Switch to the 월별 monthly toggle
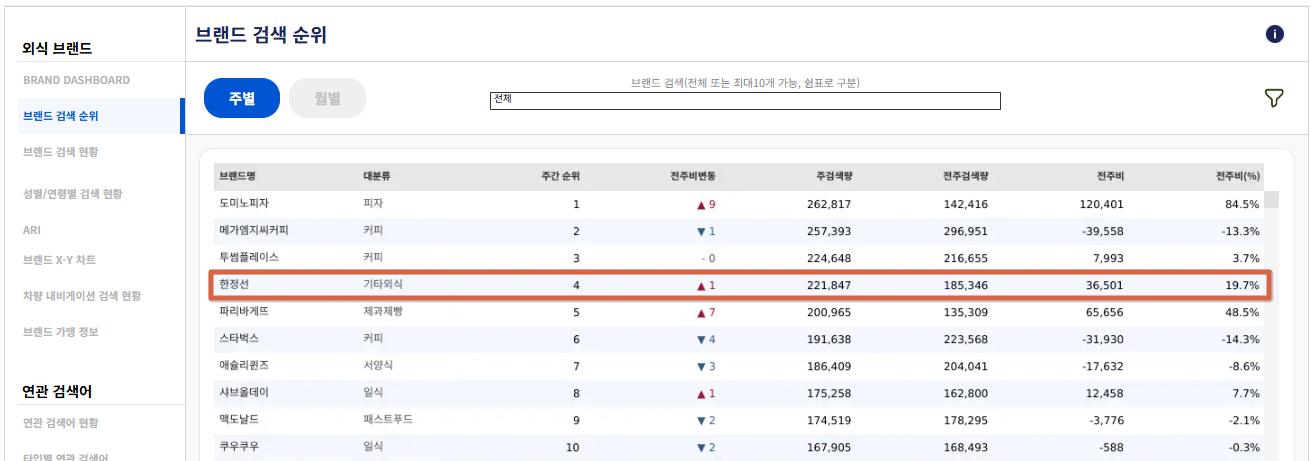Image resolution: width=1311 pixels, height=461 pixels. [327, 98]
